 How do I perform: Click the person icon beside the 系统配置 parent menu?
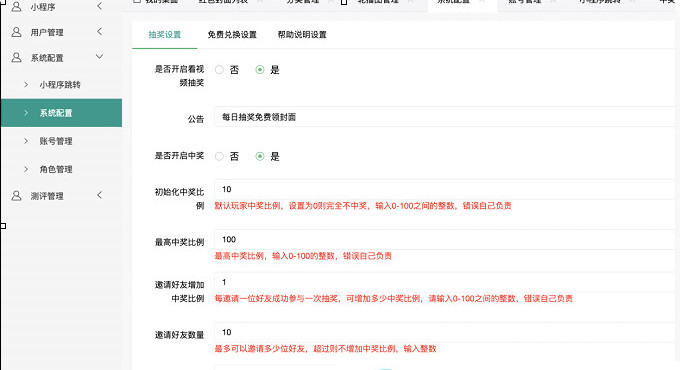pos(16,58)
